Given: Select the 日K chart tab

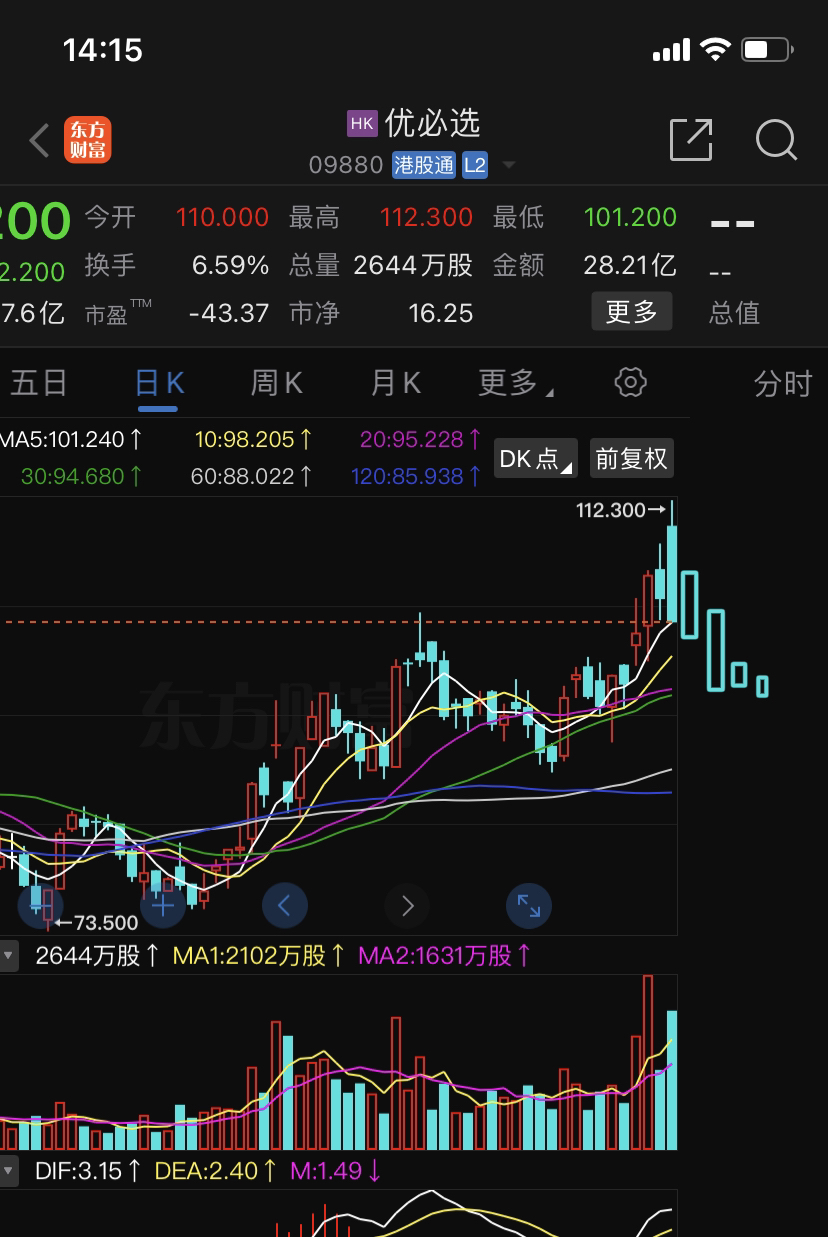Looking at the screenshot, I should click(x=159, y=382).
